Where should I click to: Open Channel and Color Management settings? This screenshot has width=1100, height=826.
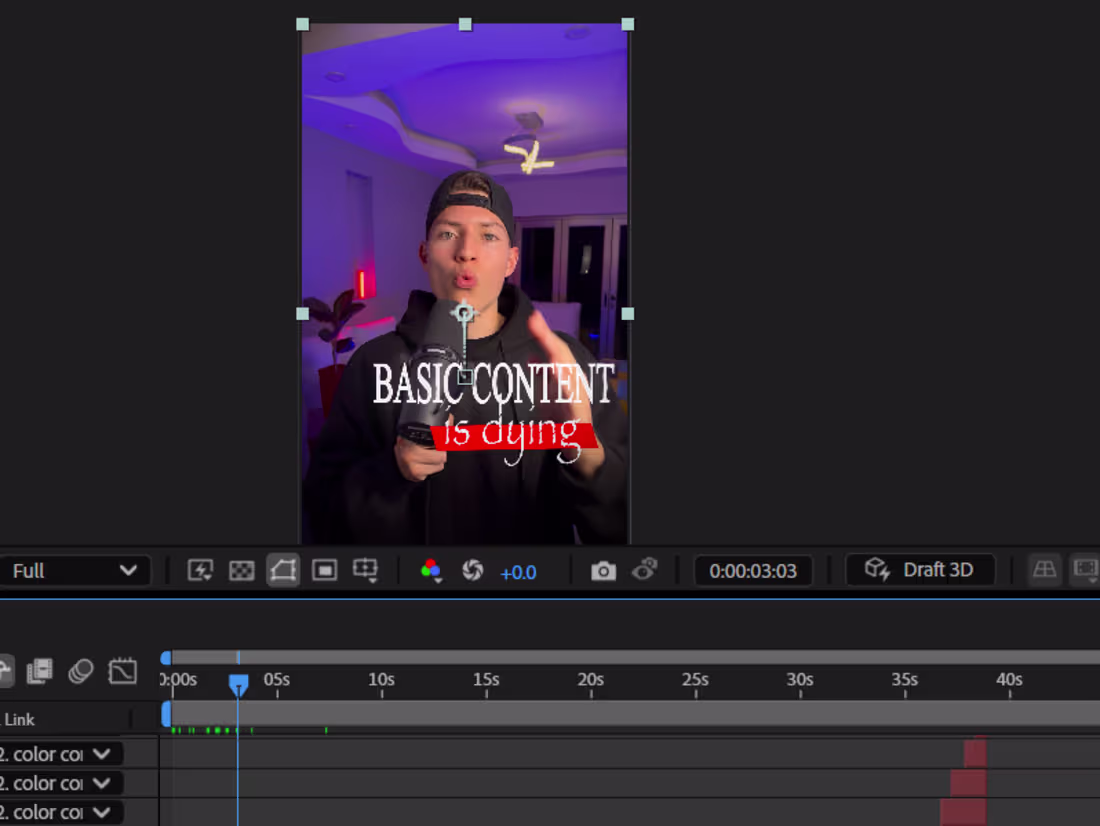(430, 570)
